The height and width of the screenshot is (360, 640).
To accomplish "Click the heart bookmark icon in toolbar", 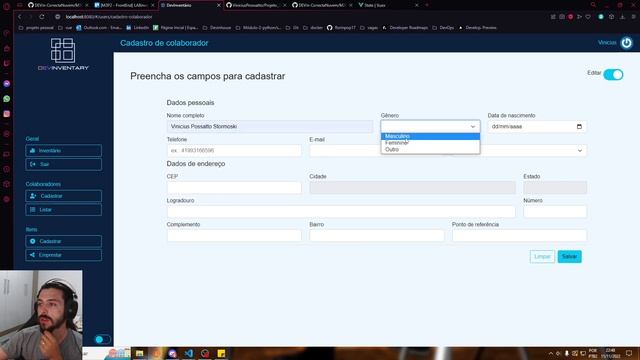I will [588, 17].
